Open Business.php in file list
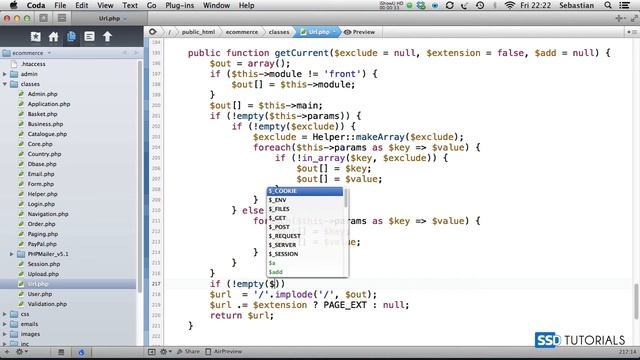The height and width of the screenshot is (360, 640). (45, 124)
